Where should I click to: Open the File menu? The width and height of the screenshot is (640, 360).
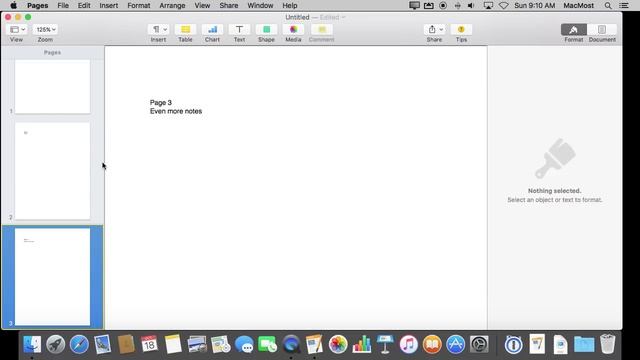coord(63,5)
